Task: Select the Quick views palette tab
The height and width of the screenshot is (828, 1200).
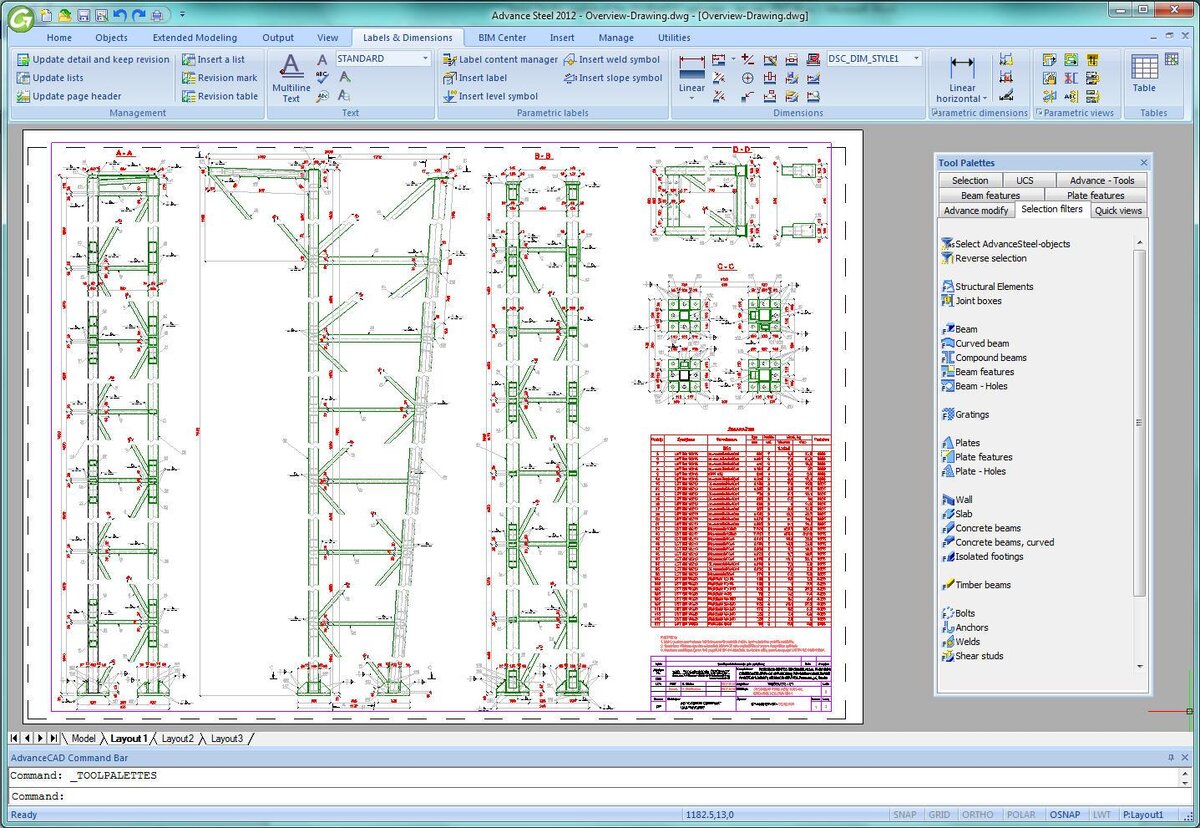Action: click(1118, 210)
